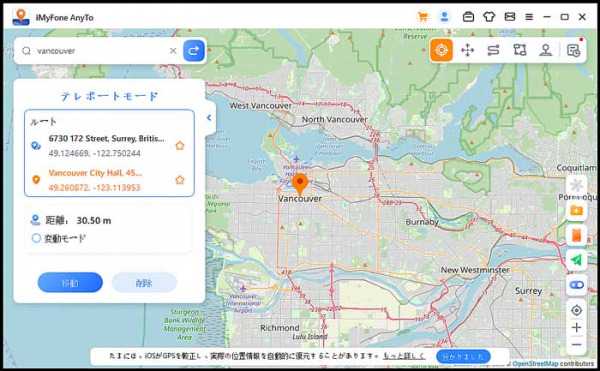Screen dimensions: 600x371
Task: Zoom in the map with plus
Action: 576,327
